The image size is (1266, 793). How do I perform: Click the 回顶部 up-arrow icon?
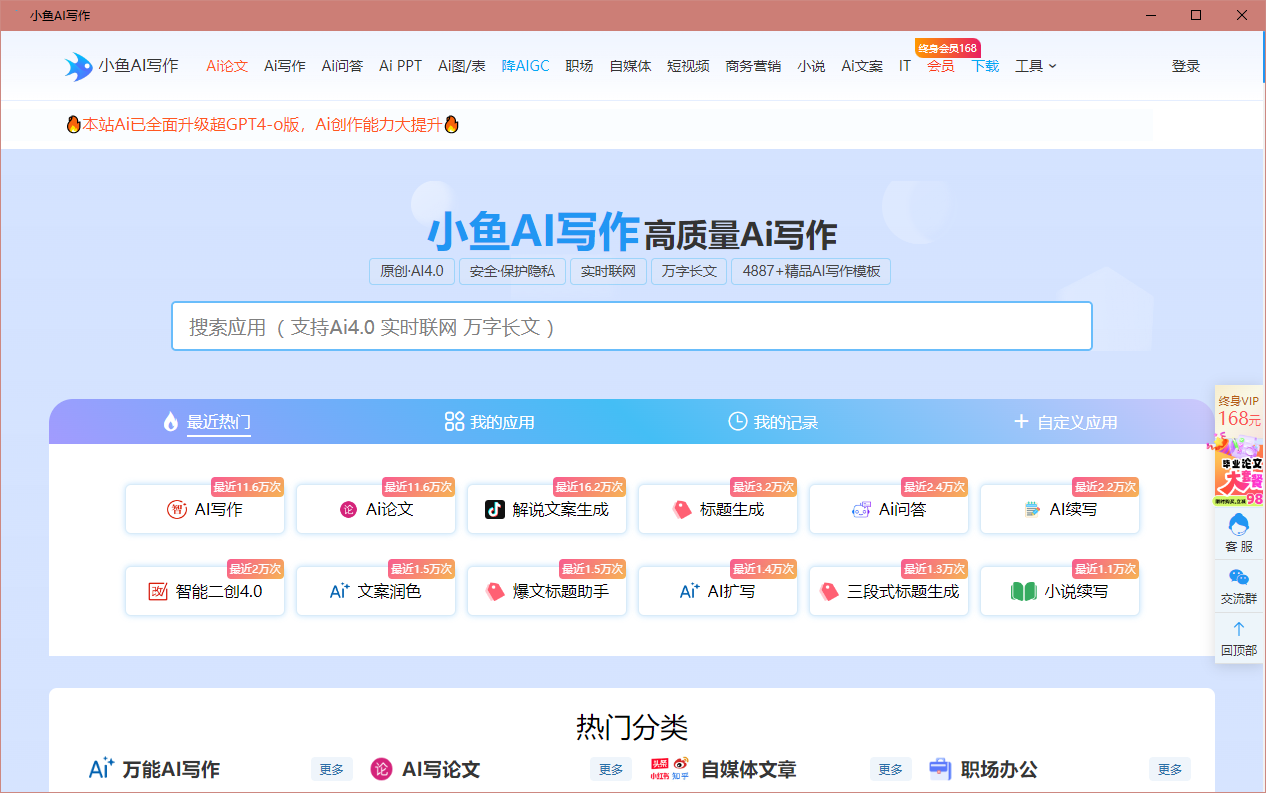(x=1239, y=629)
